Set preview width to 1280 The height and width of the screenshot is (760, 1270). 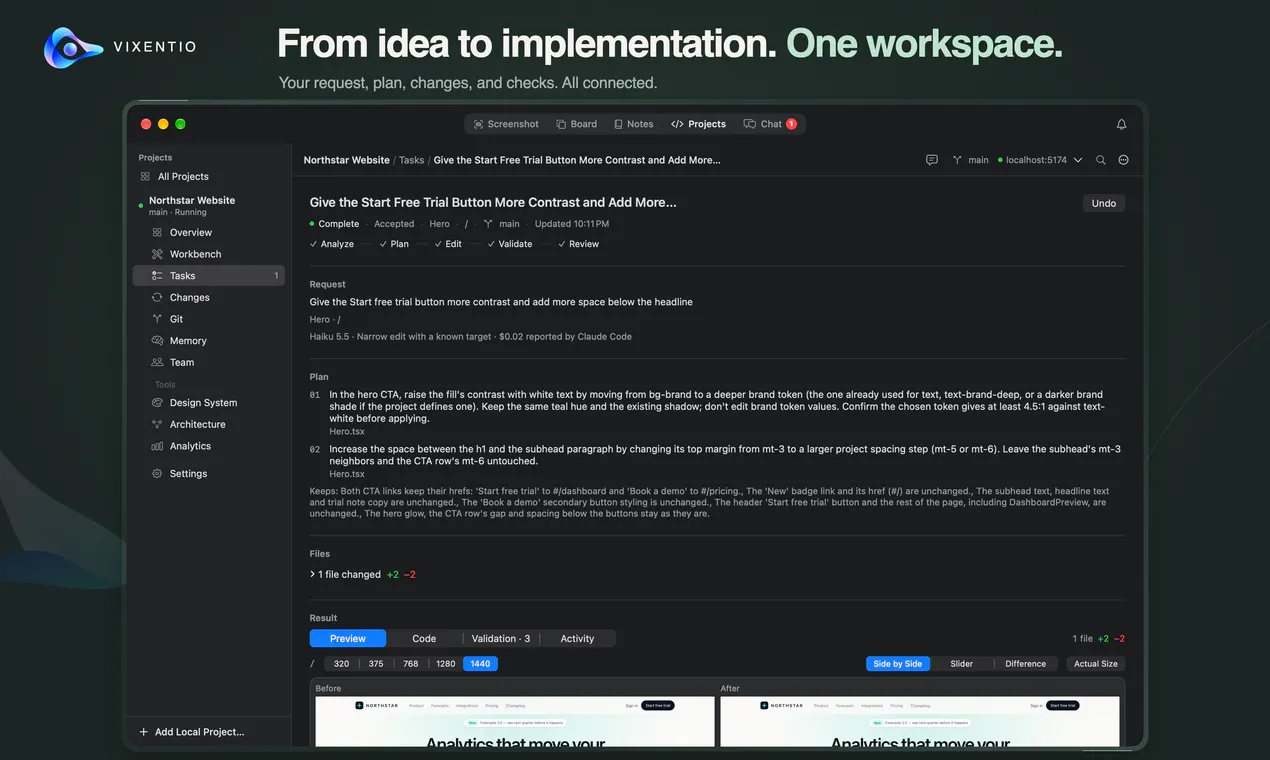pyautogui.click(x=446, y=664)
